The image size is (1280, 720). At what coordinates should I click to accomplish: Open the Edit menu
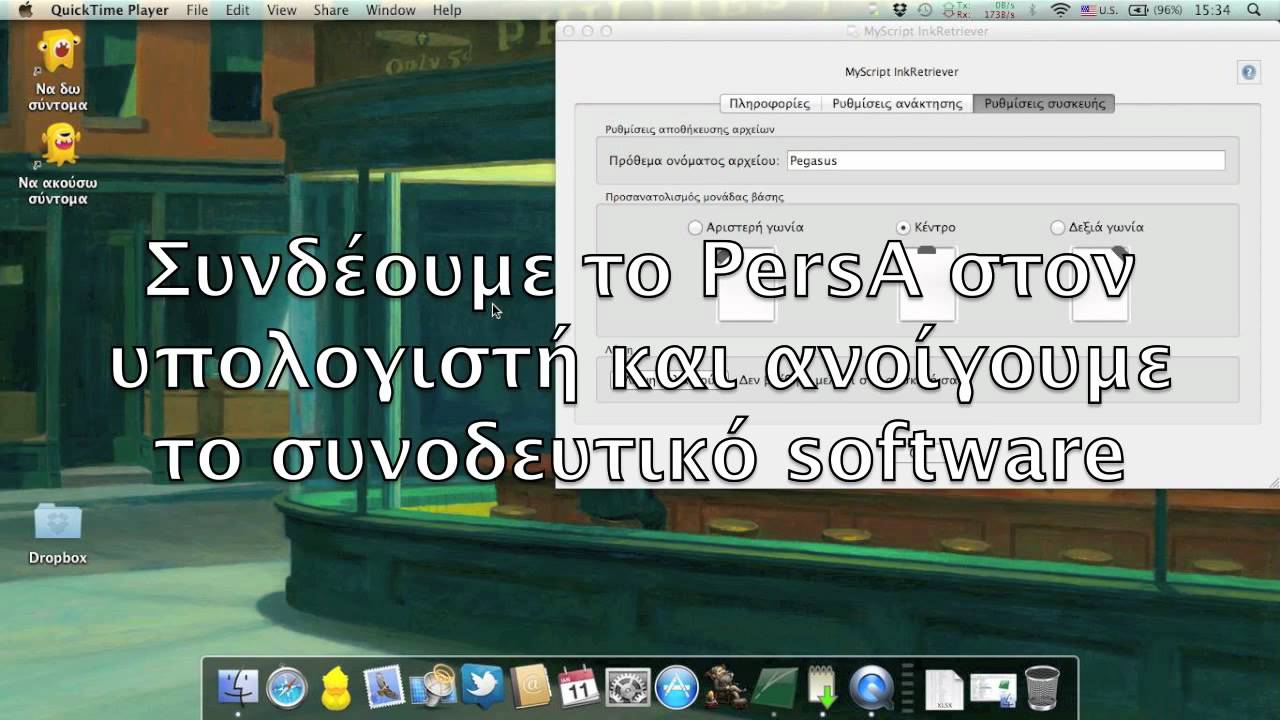(x=238, y=10)
